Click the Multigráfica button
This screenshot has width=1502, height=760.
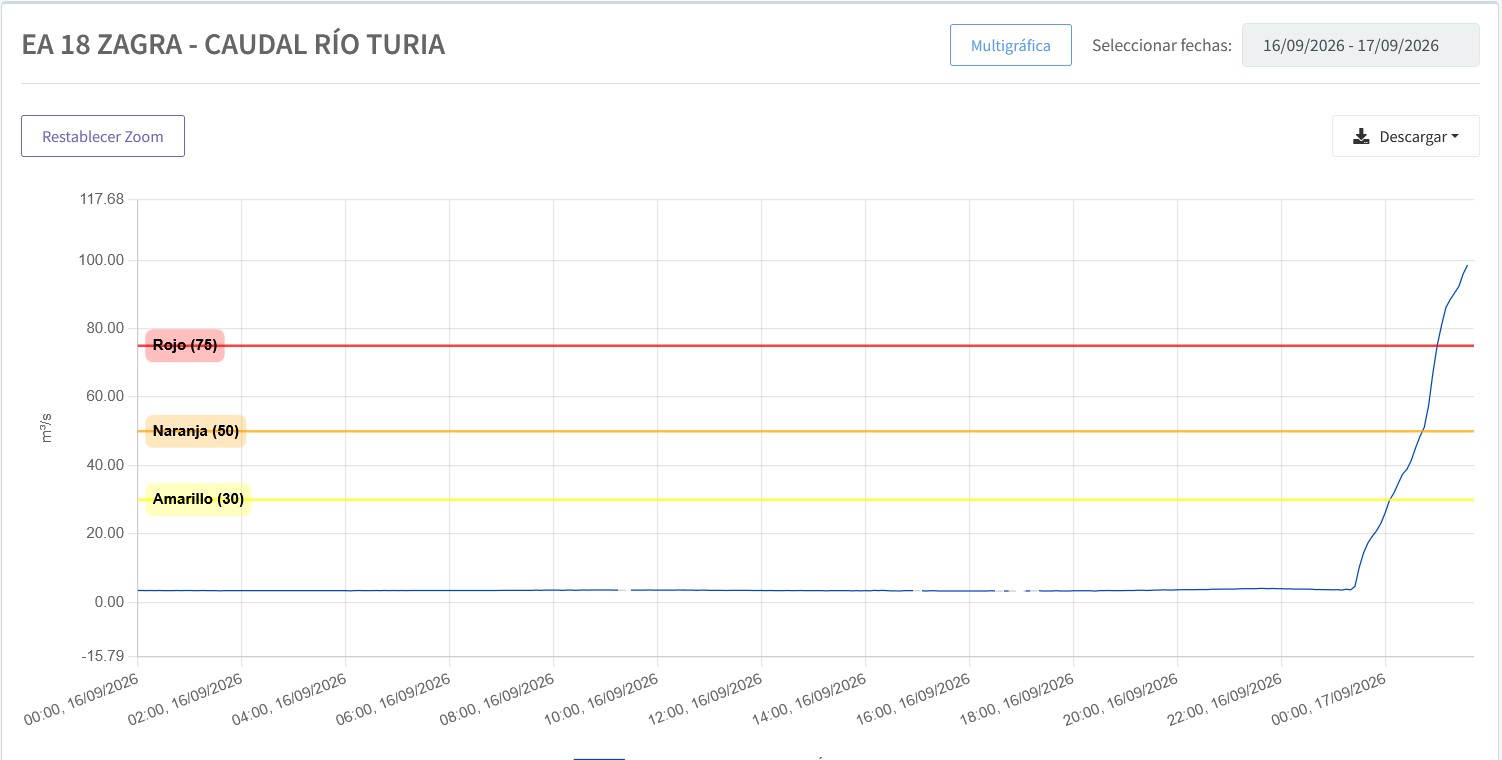1010,45
